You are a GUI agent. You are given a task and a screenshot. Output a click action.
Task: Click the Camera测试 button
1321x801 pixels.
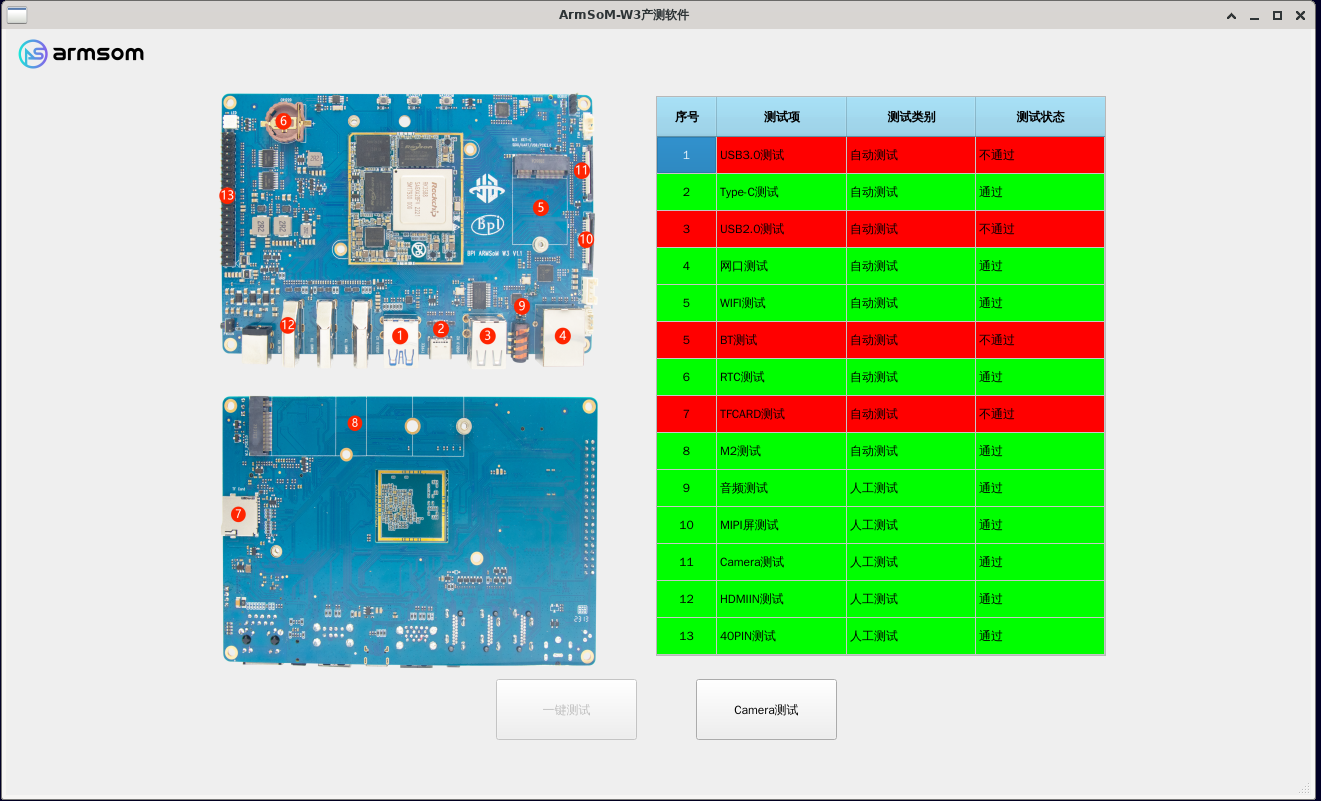click(766, 710)
